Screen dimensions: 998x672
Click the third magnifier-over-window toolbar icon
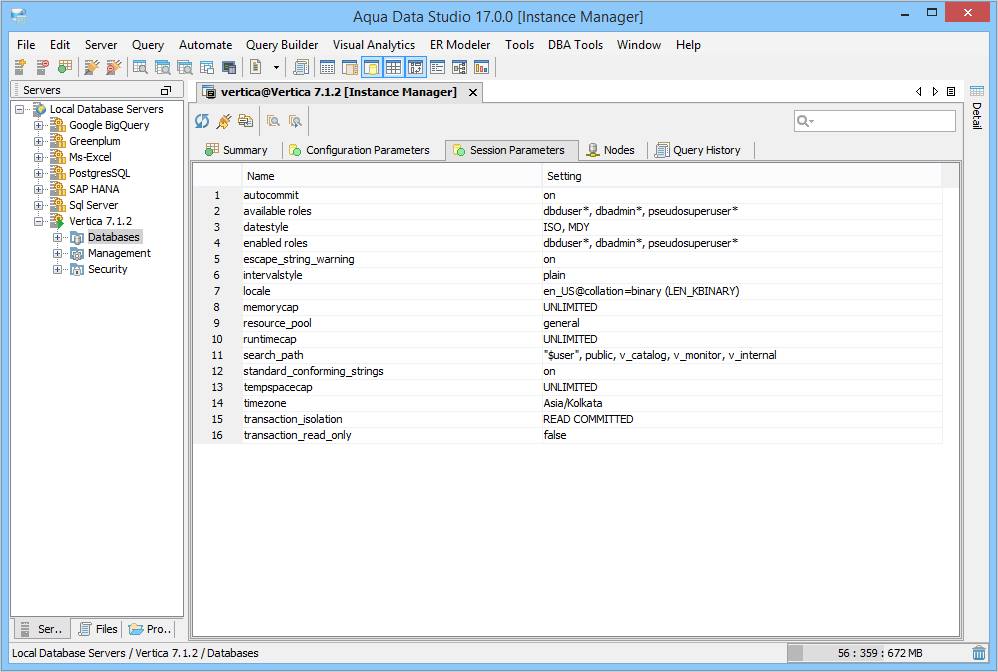[x=185, y=67]
